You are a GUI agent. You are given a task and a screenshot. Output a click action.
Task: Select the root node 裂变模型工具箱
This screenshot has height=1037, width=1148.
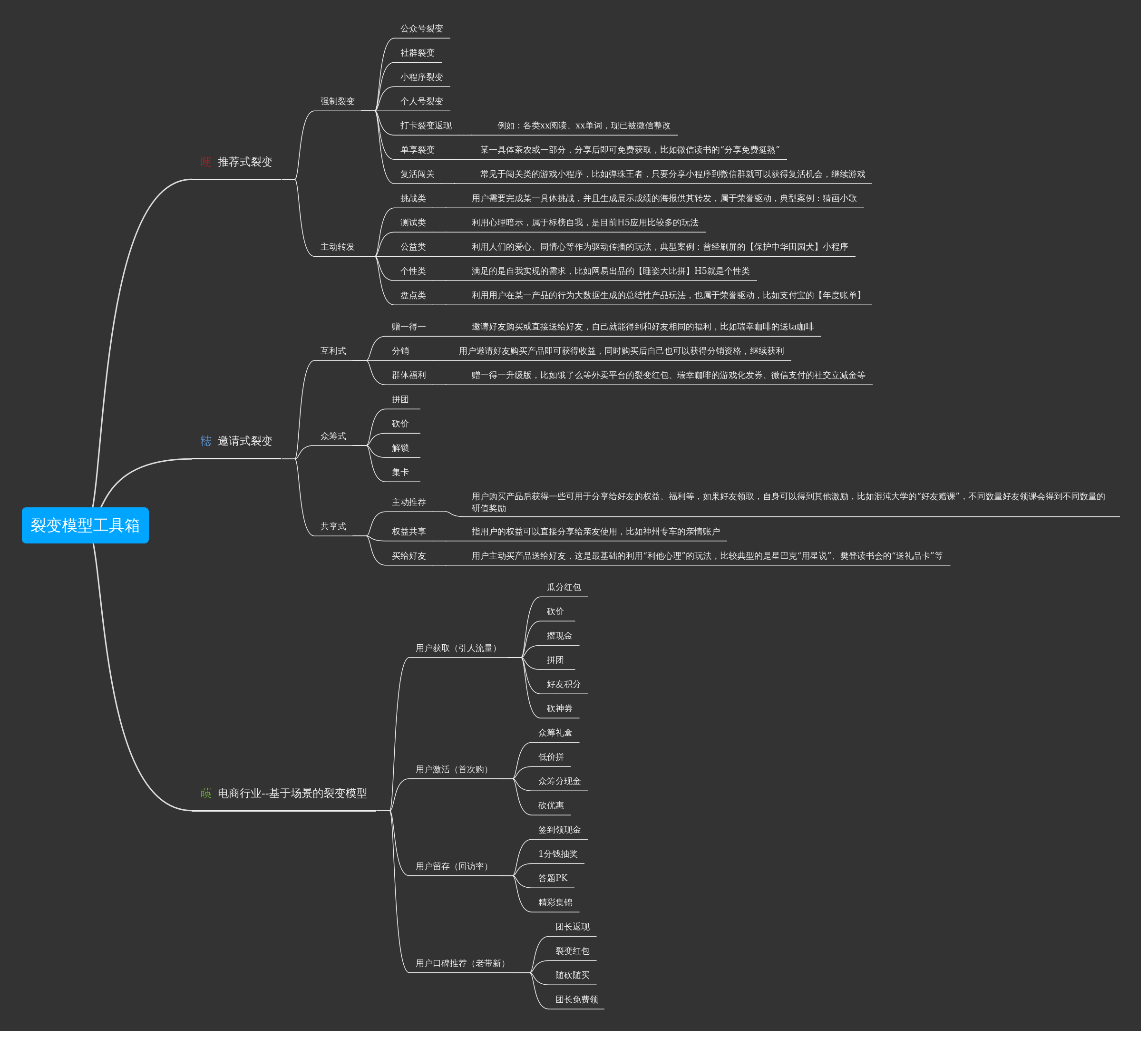[x=86, y=525]
